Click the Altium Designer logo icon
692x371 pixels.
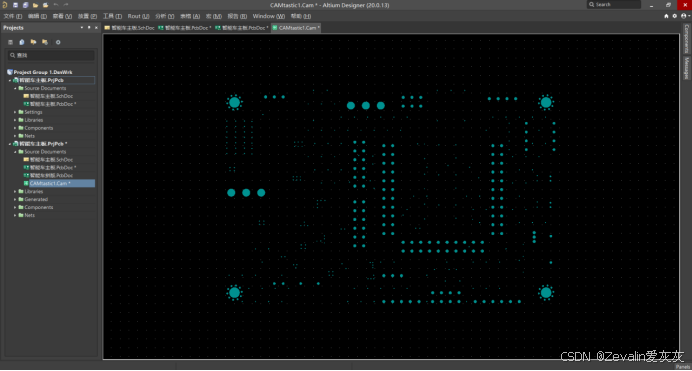pyautogui.click(x=5, y=5)
